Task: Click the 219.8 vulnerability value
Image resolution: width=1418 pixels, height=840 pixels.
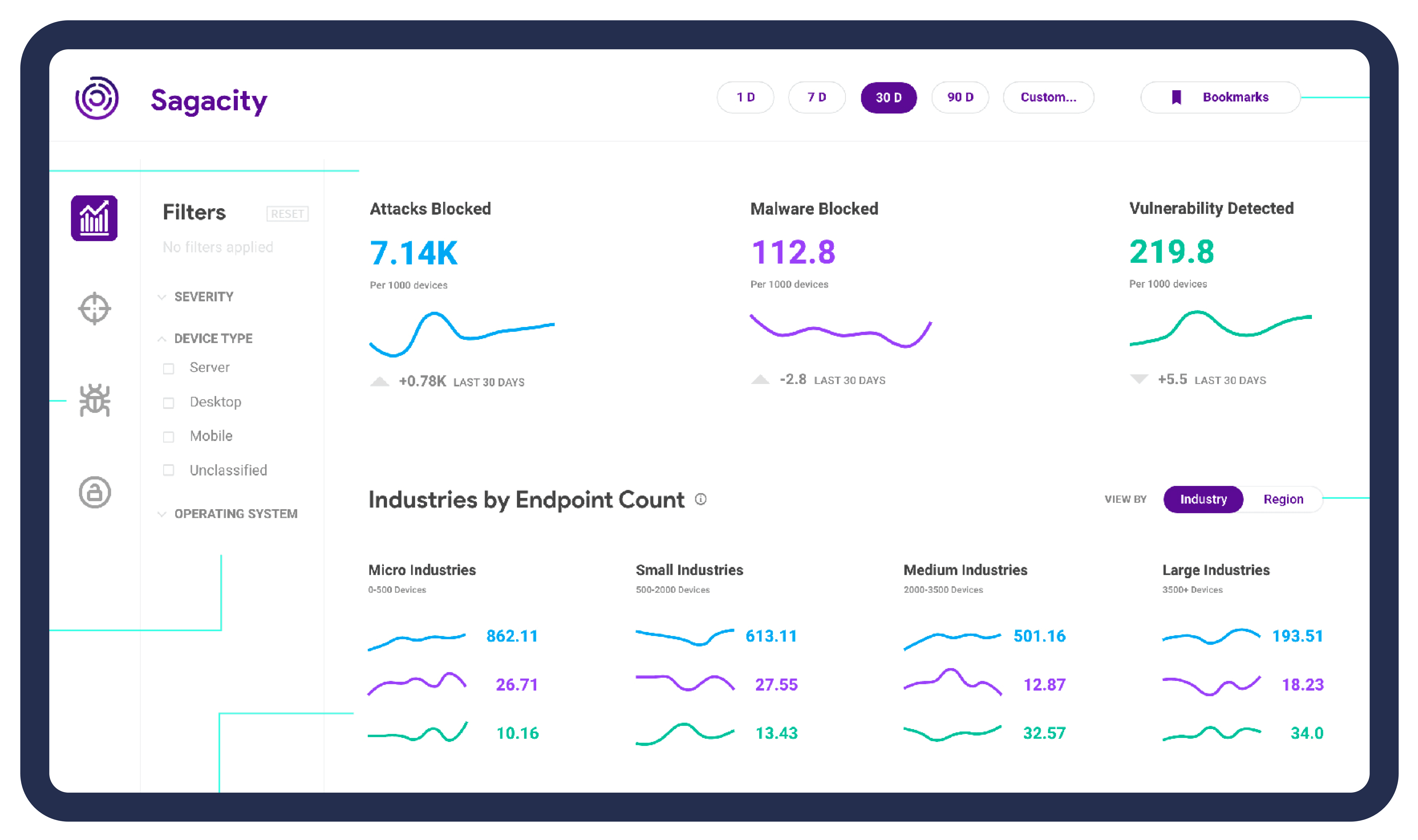Action: [1172, 252]
